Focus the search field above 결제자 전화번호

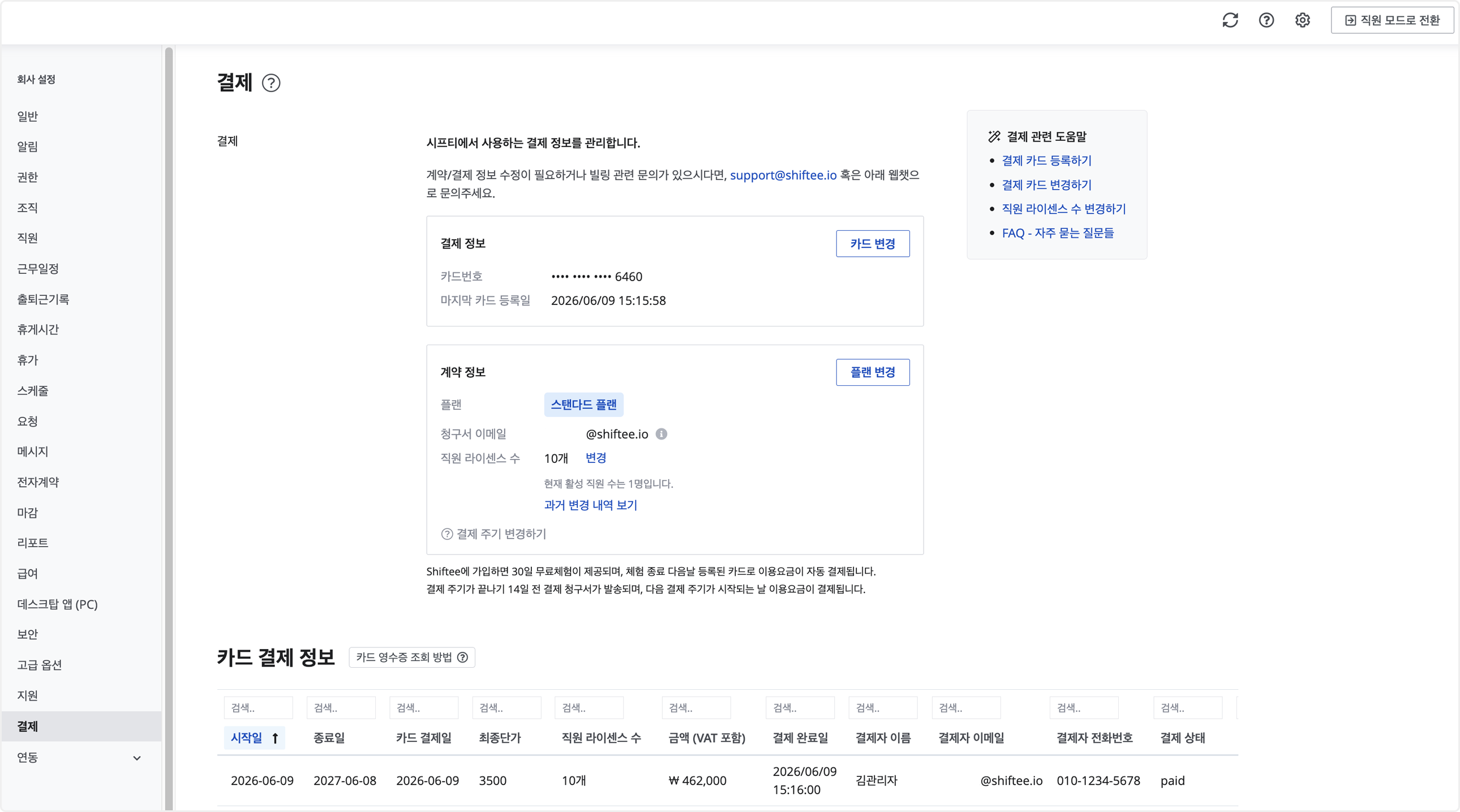click(x=1084, y=708)
